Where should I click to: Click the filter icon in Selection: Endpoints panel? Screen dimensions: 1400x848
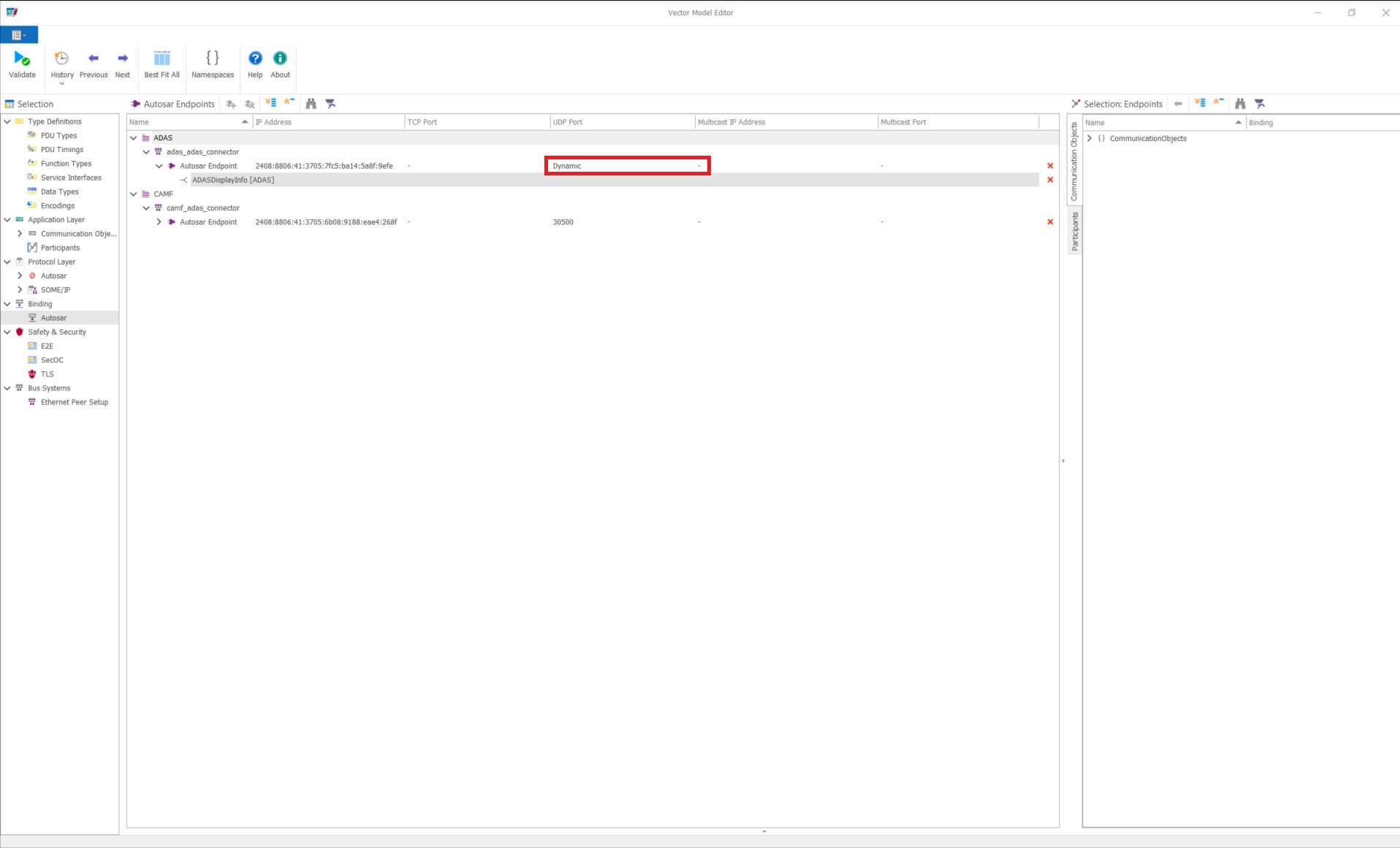pos(1260,104)
